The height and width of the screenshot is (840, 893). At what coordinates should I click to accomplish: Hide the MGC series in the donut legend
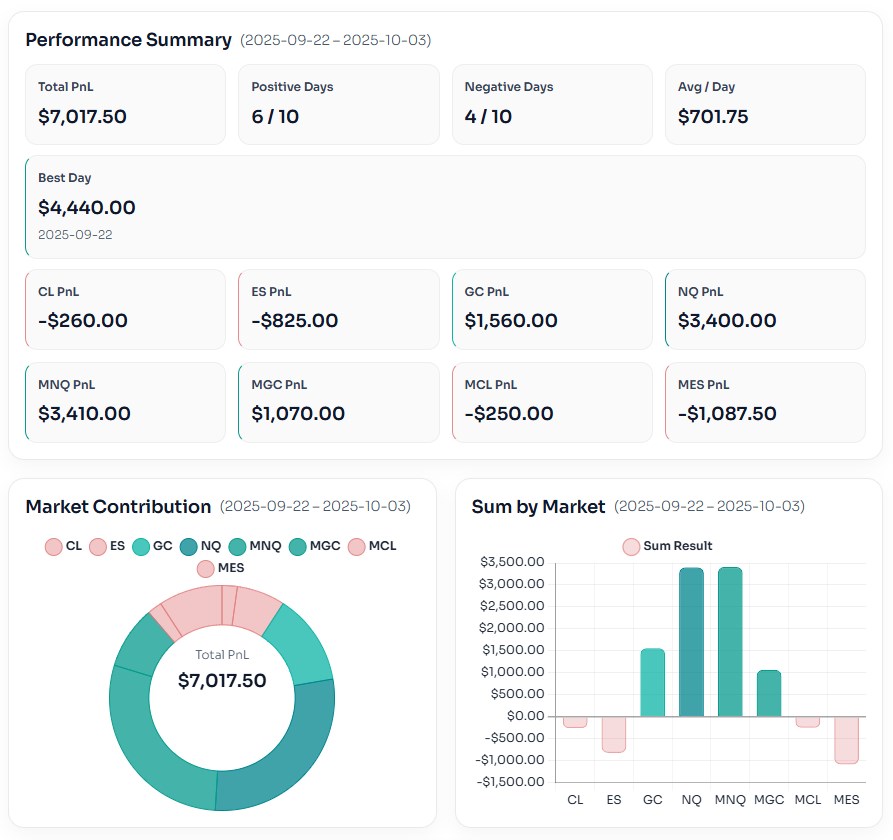click(314, 547)
